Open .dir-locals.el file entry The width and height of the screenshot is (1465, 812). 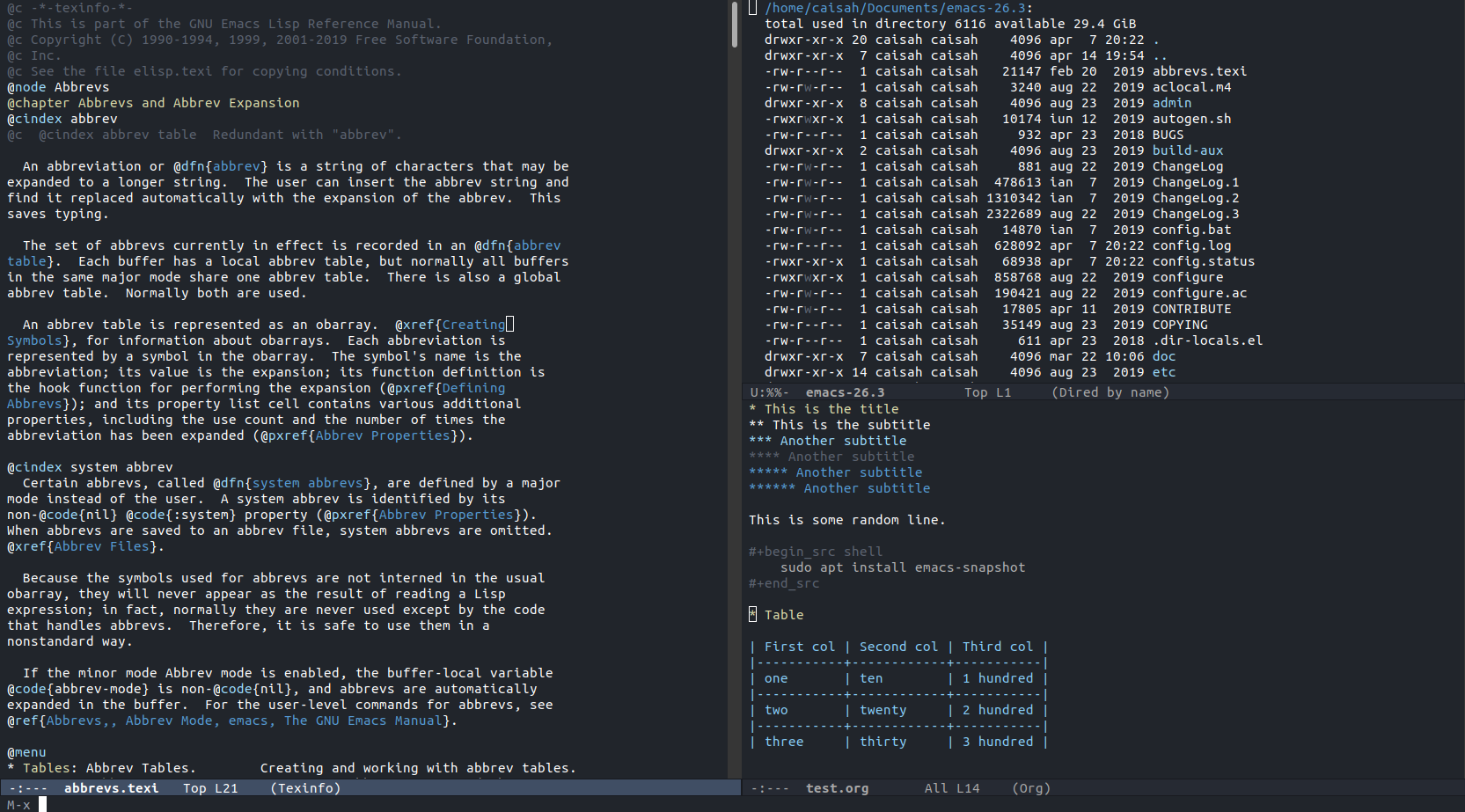click(x=1207, y=340)
